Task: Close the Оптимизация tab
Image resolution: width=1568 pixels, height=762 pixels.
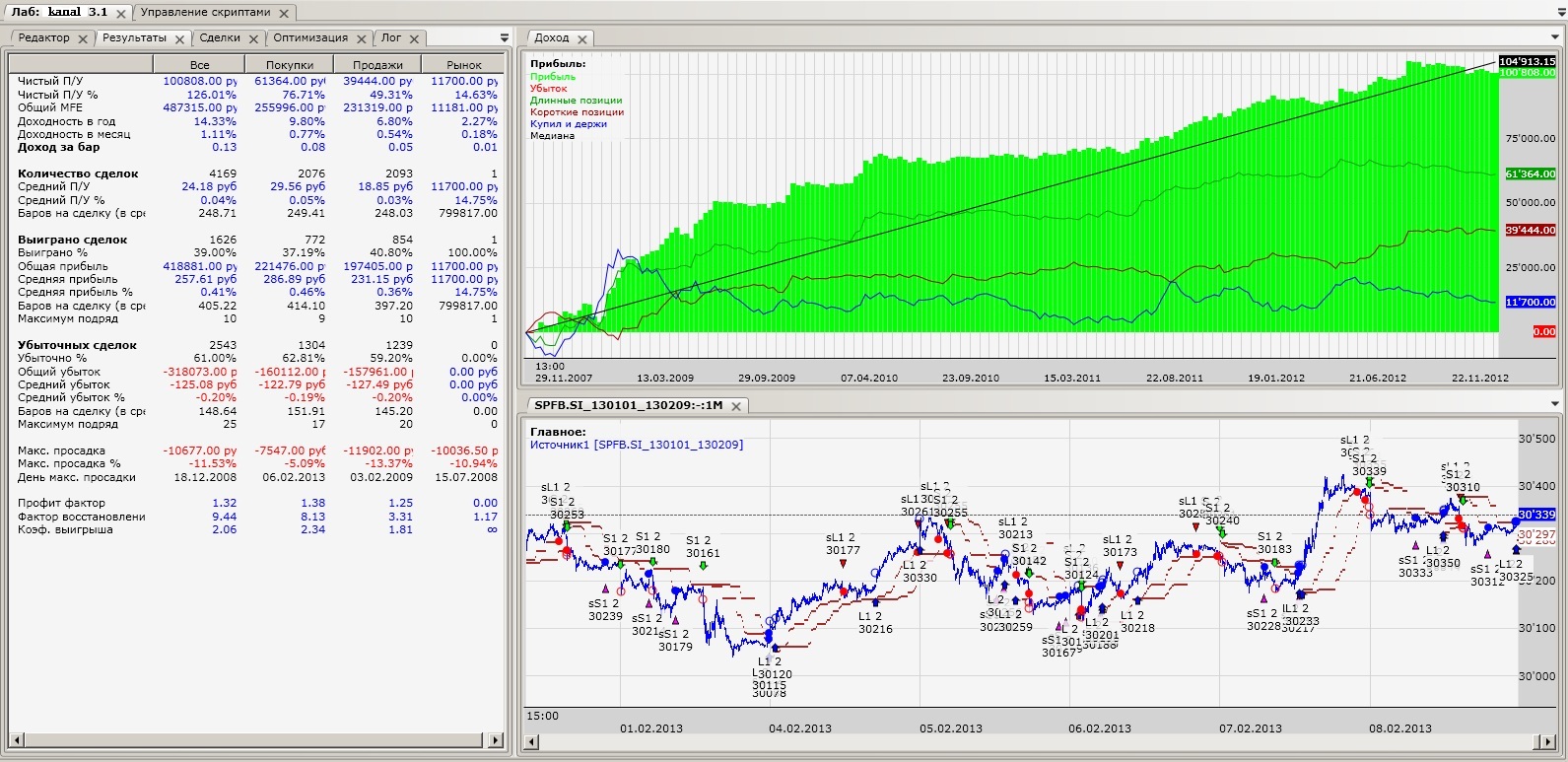Action: [x=361, y=39]
